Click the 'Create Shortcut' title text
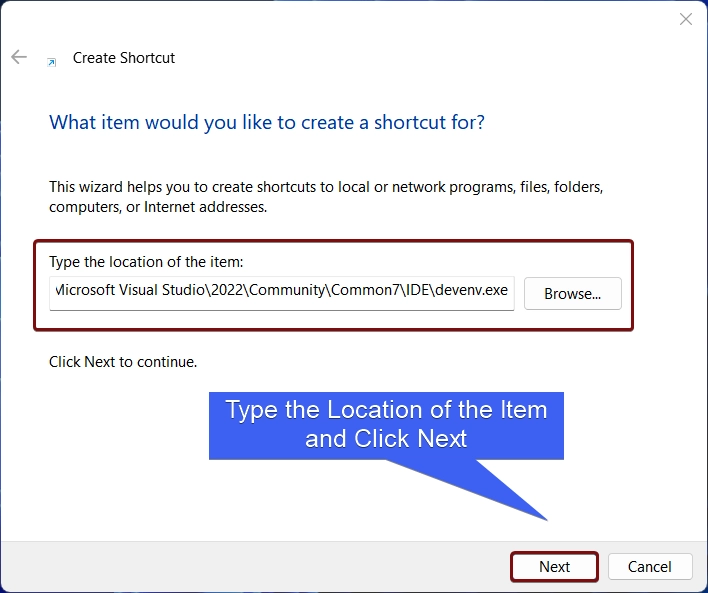Screen dimensions: 708x593 pos(124,58)
